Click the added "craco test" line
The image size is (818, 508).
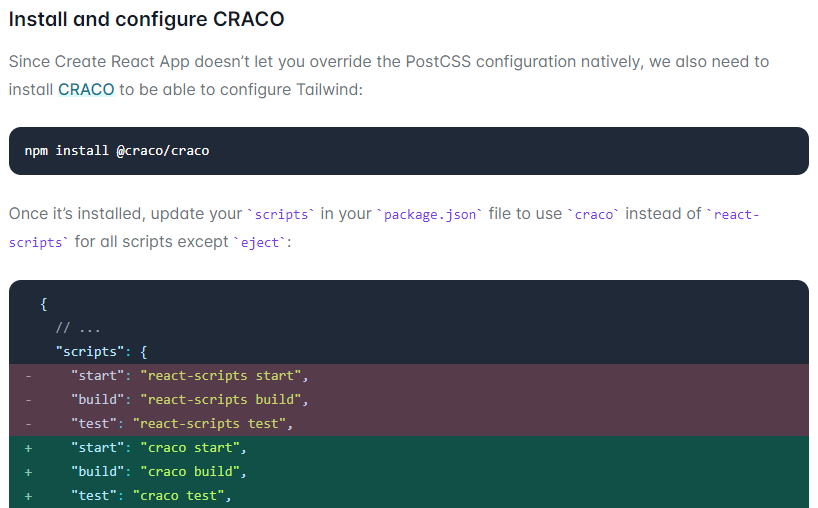409,495
